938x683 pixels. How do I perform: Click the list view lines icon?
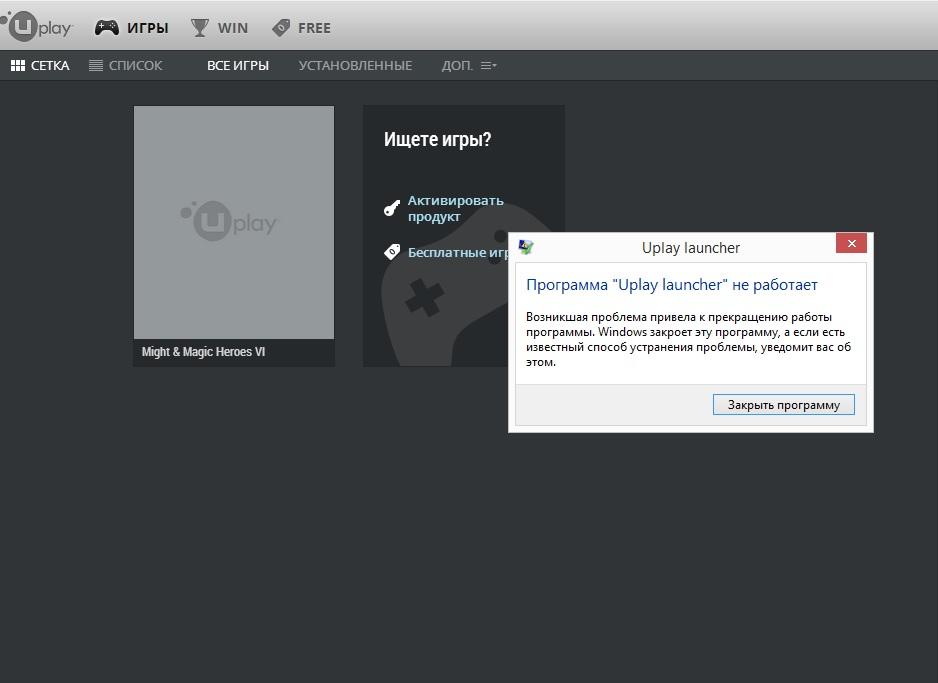coord(96,66)
